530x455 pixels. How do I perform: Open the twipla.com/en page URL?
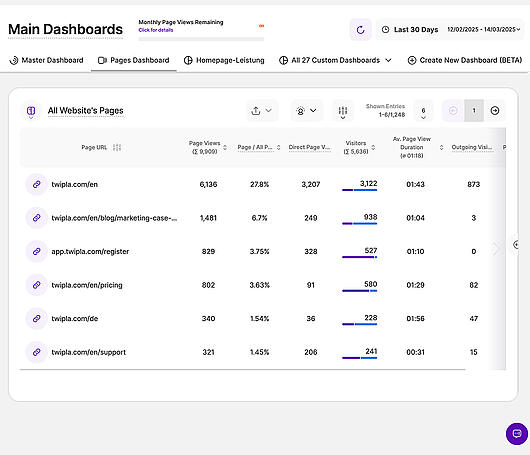pos(74,184)
